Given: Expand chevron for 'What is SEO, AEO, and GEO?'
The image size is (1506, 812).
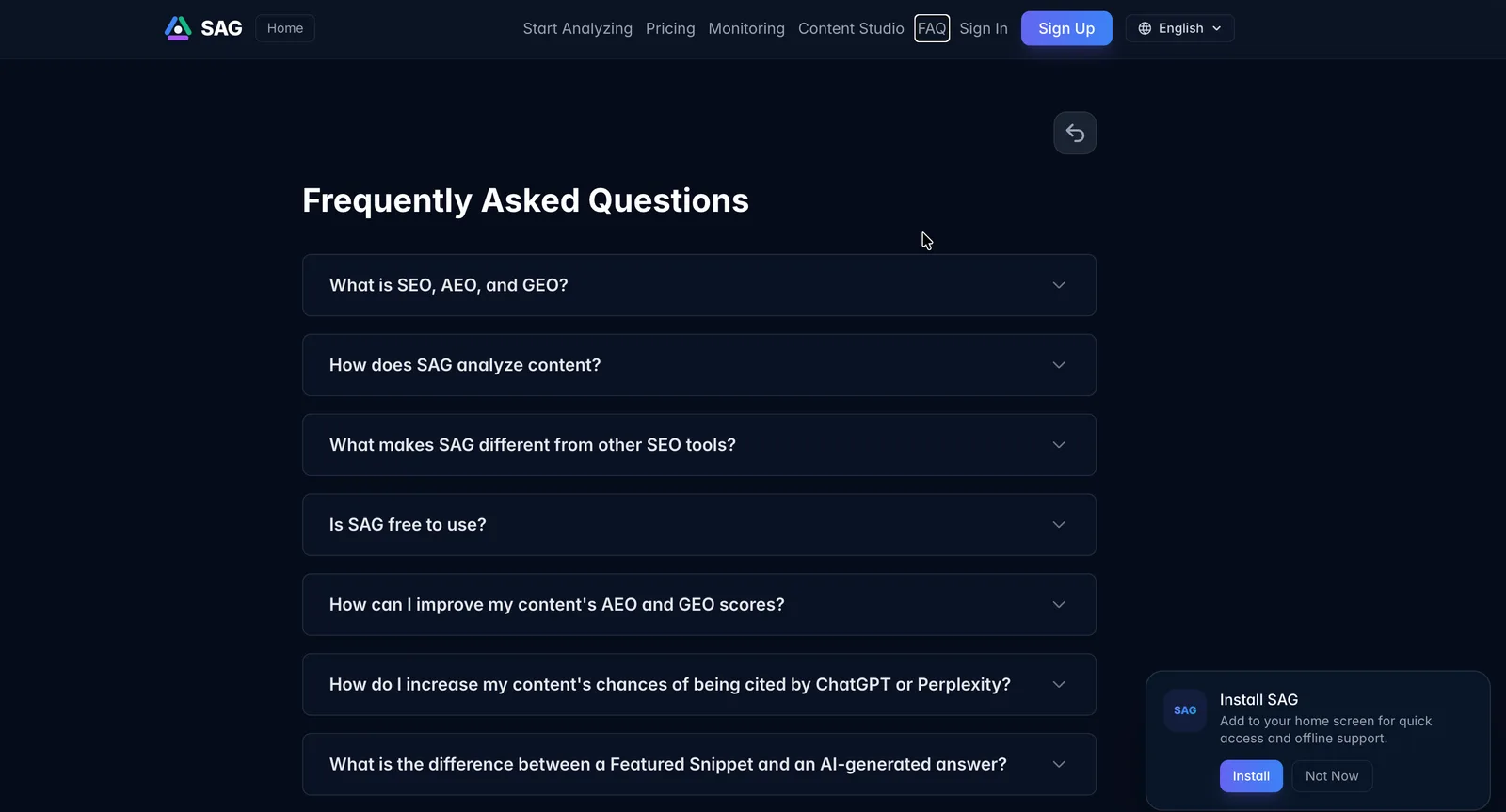Looking at the screenshot, I should click(x=1059, y=285).
